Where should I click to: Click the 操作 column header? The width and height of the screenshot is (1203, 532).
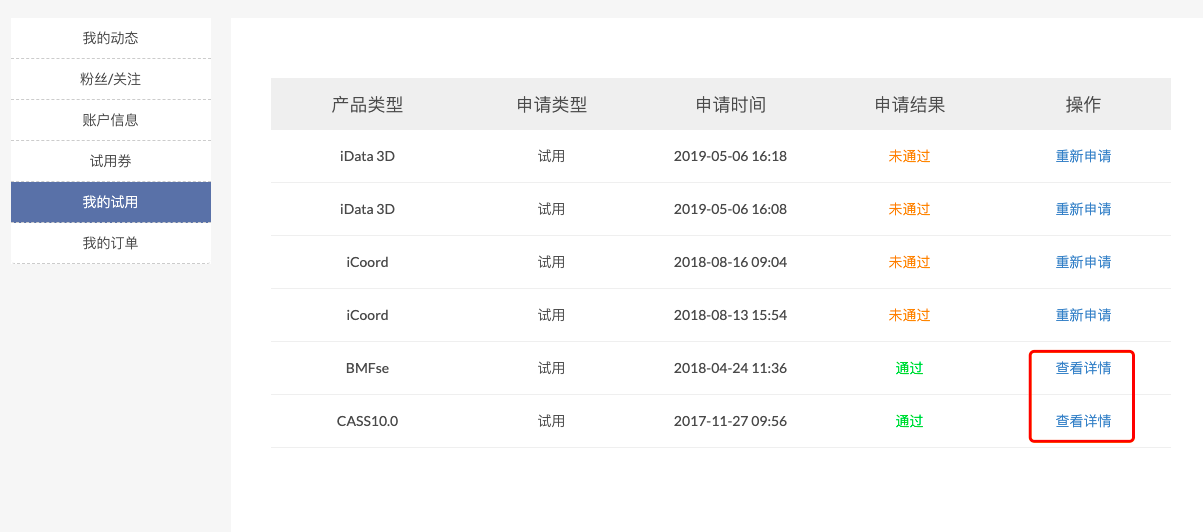(1083, 105)
